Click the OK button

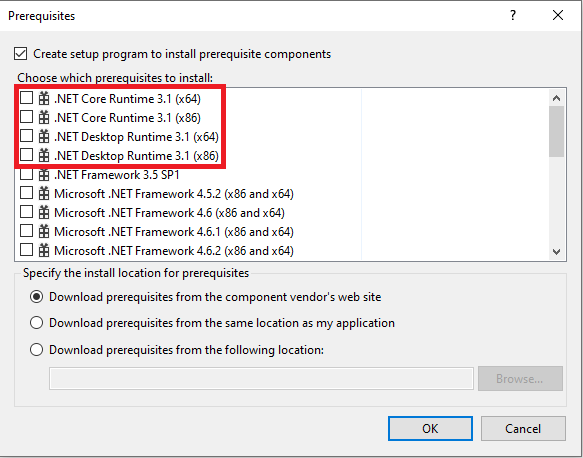[x=430, y=429]
